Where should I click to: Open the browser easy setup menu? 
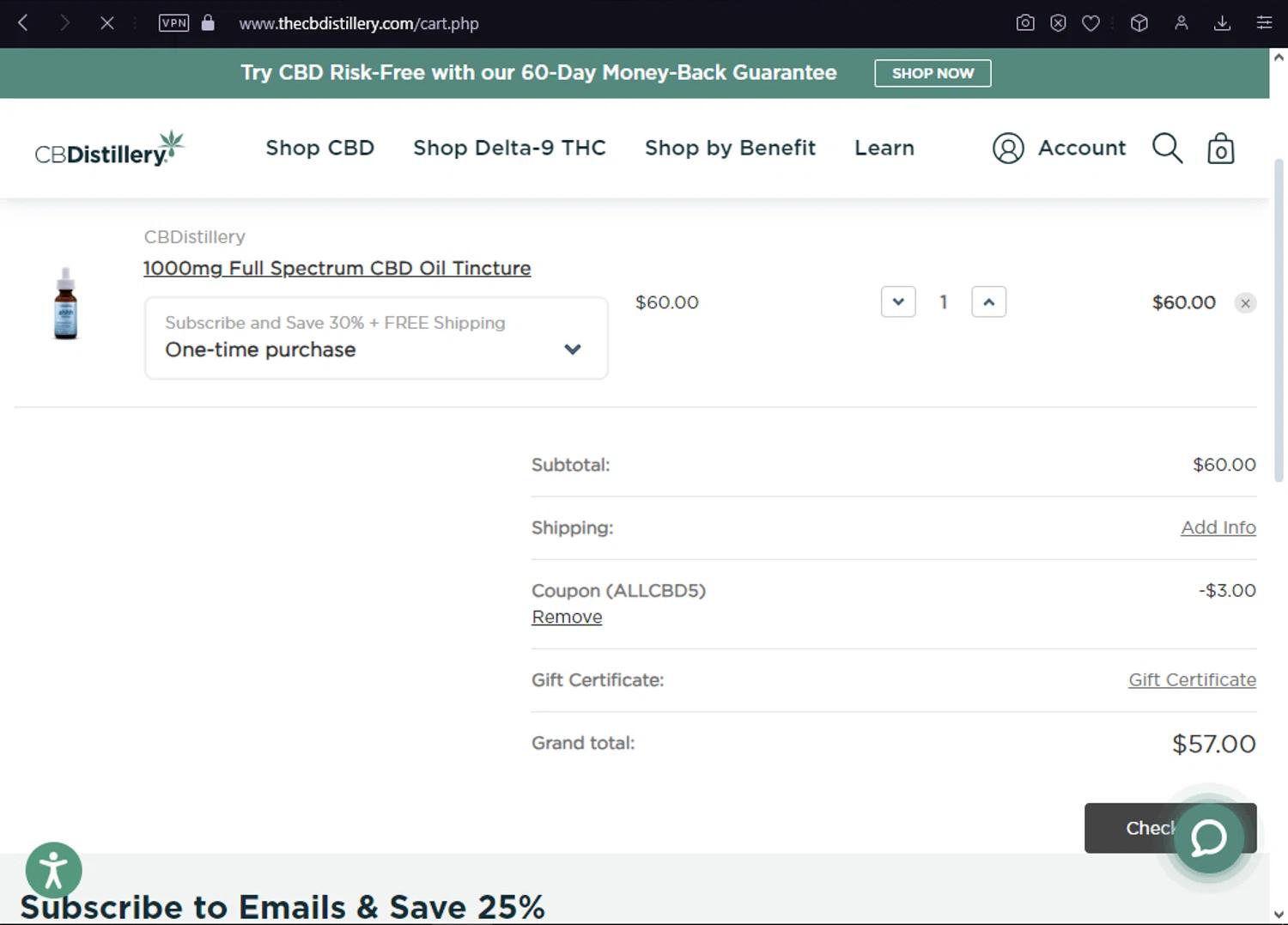pyautogui.click(x=1264, y=23)
